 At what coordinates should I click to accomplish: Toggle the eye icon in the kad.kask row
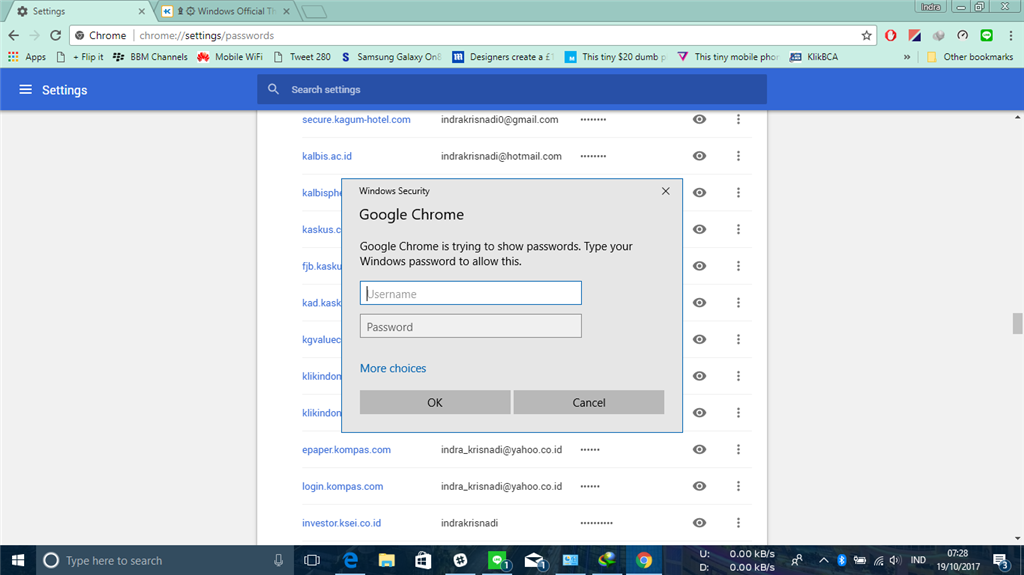pos(699,302)
